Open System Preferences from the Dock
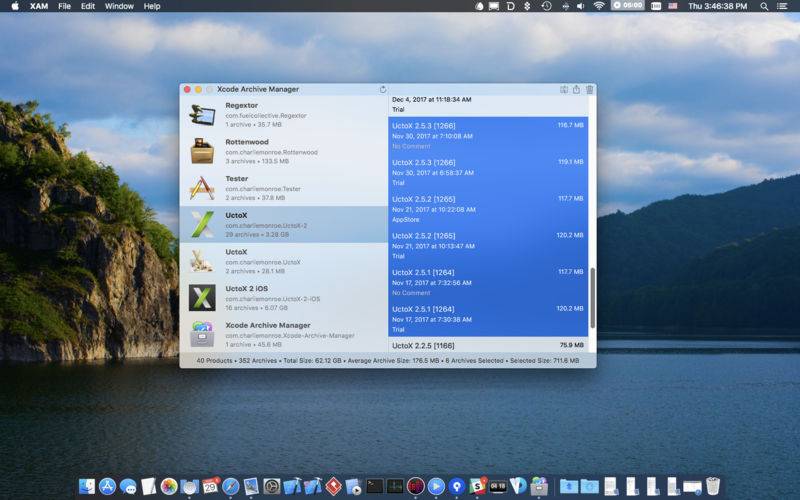800x500 pixels. coord(272,486)
